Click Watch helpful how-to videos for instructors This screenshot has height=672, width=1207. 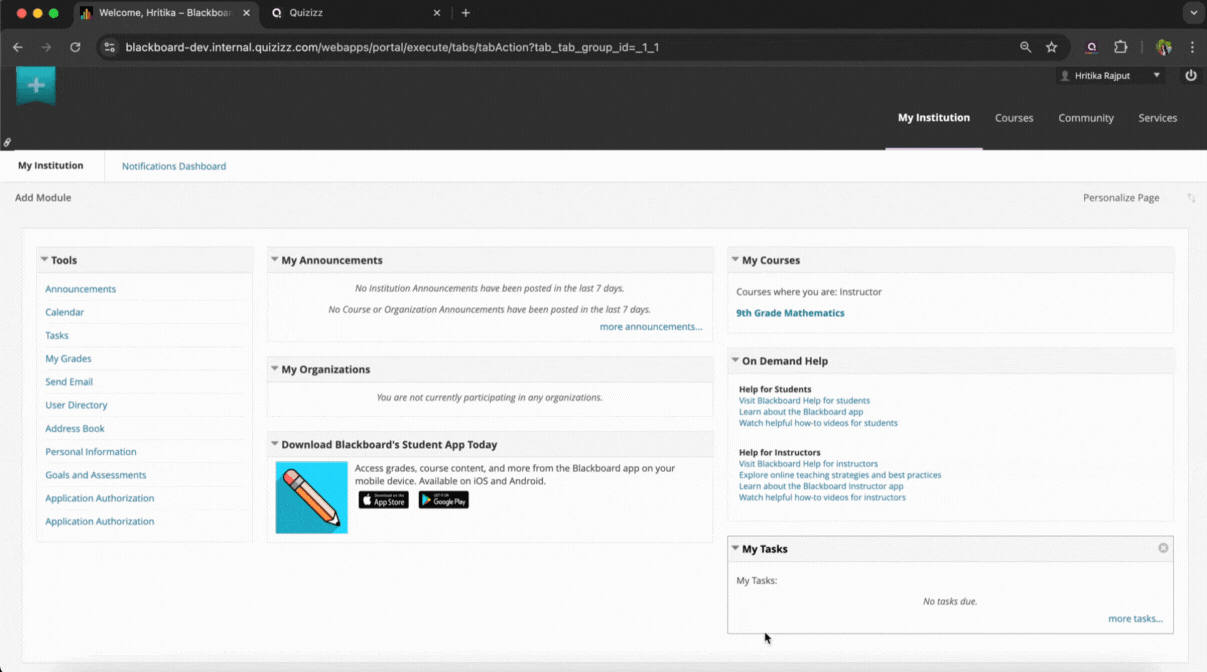822,497
